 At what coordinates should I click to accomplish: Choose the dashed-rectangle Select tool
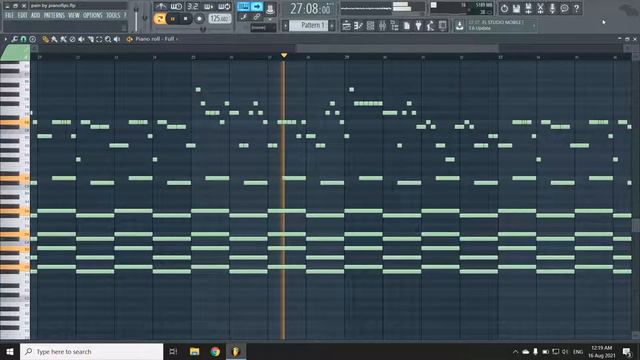[x=99, y=39]
